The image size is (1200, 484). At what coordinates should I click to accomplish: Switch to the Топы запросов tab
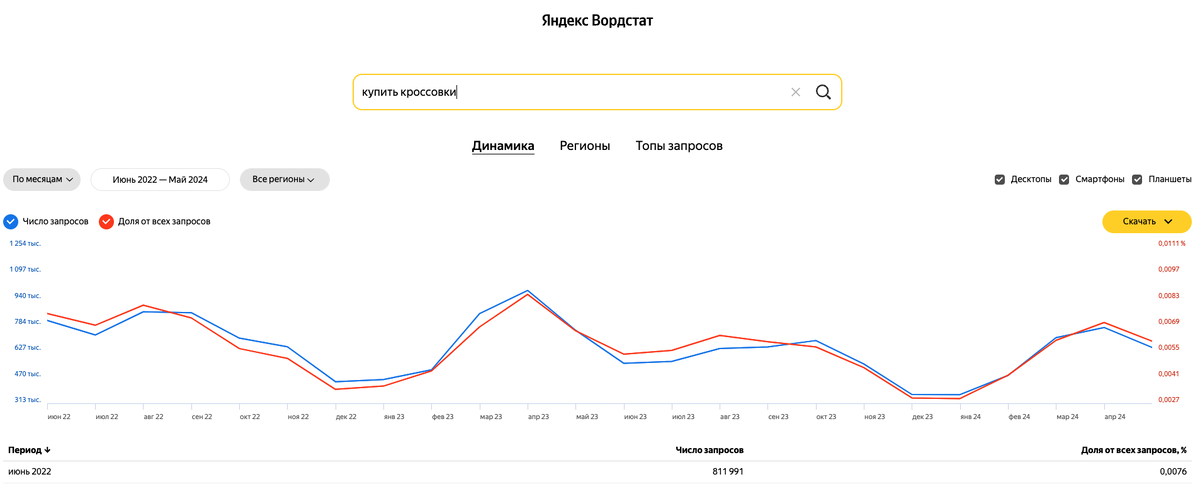679,146
